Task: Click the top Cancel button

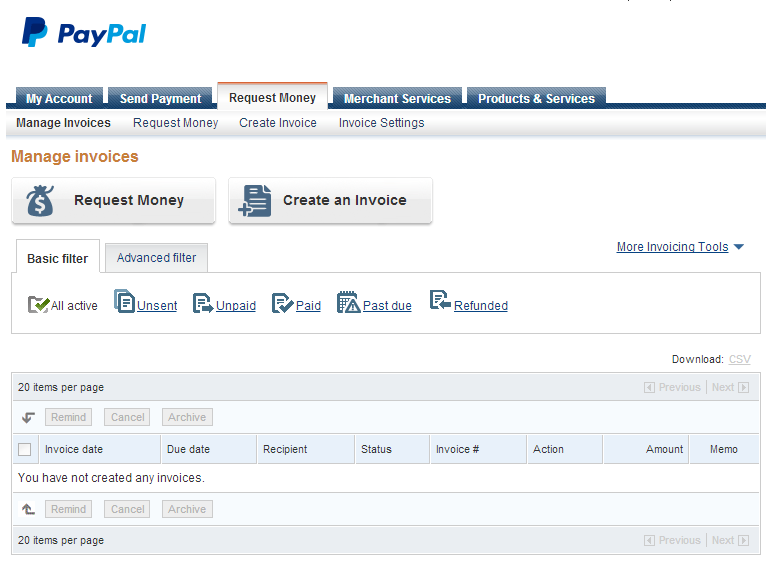Action: coord(127,417)
